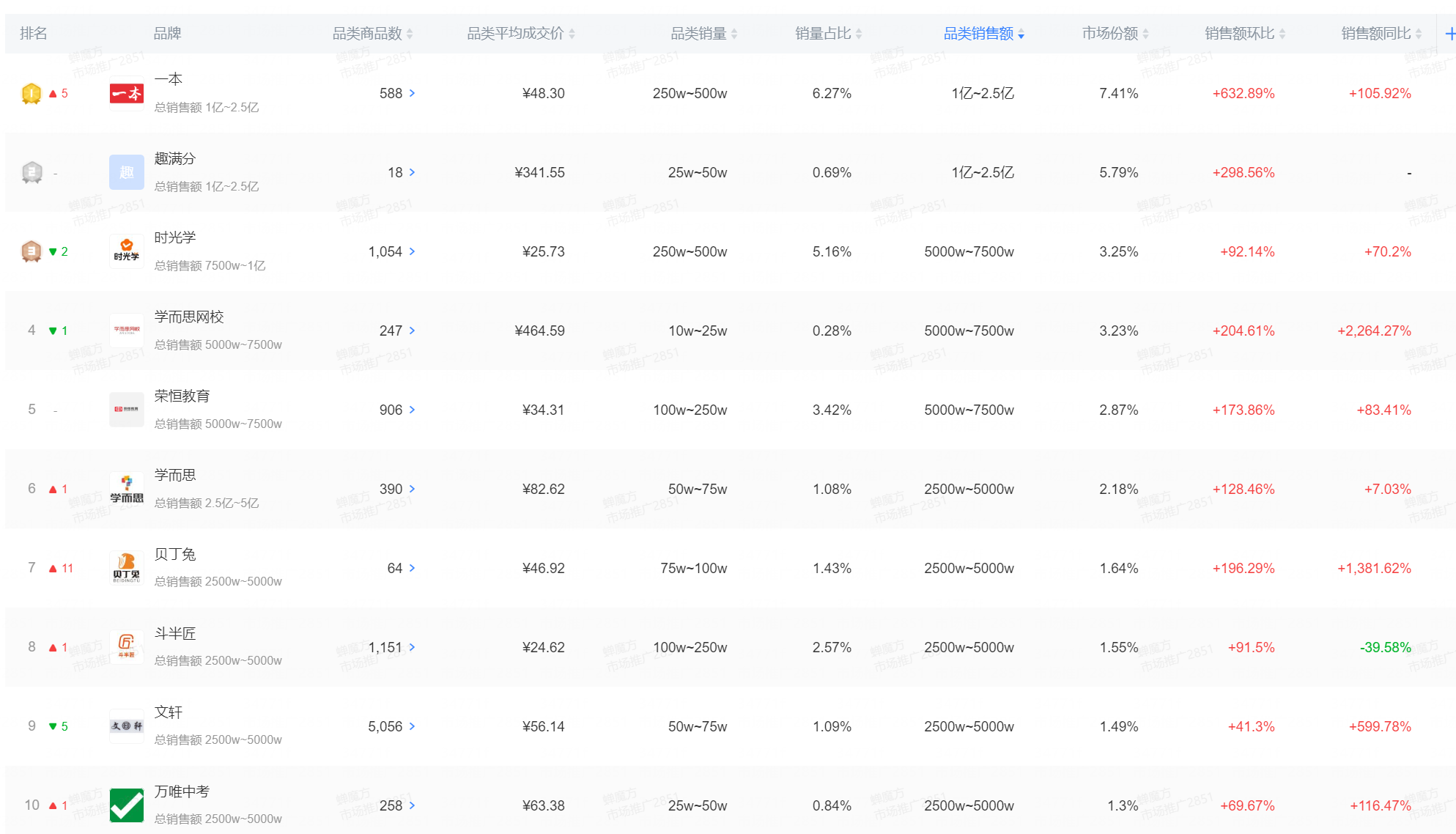
Task: Open the 荣恒教育 brand name link
Action: tap(182, 396)
